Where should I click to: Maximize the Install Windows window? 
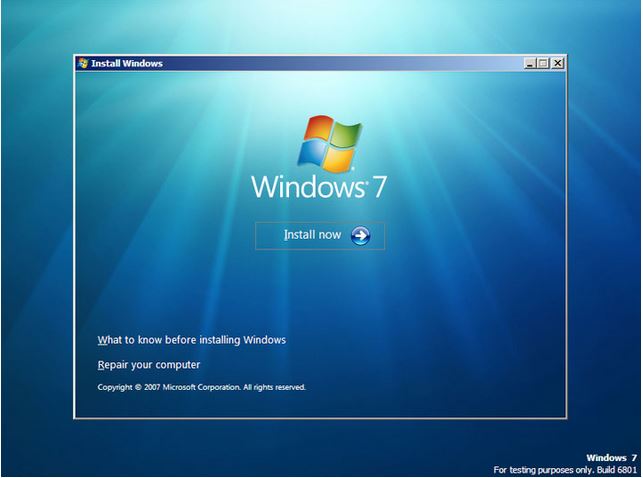coord(544,63)
